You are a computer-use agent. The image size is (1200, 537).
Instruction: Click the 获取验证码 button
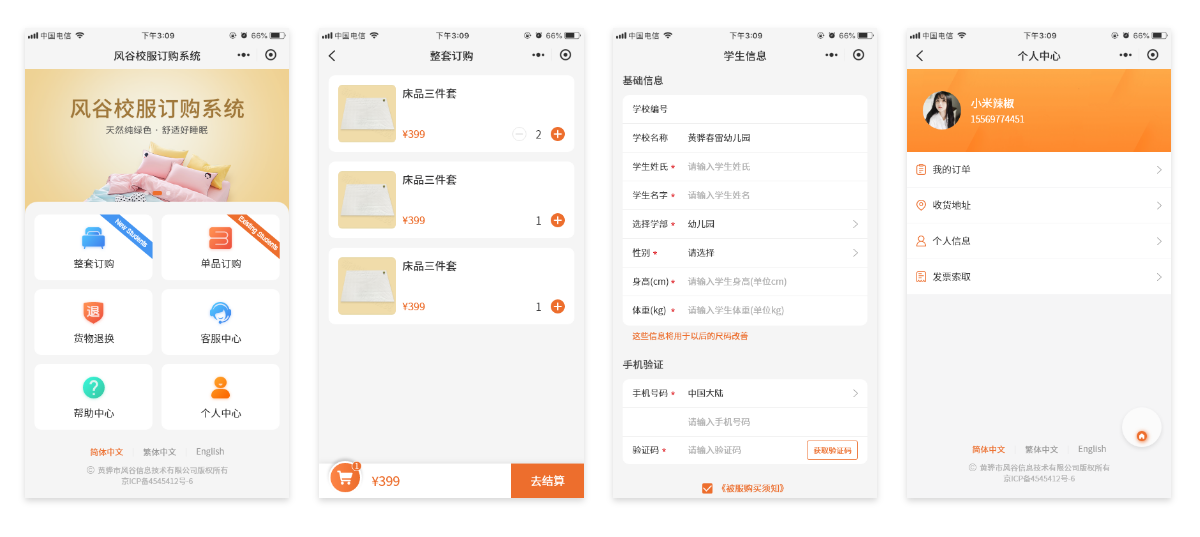(x=832, y=450)
